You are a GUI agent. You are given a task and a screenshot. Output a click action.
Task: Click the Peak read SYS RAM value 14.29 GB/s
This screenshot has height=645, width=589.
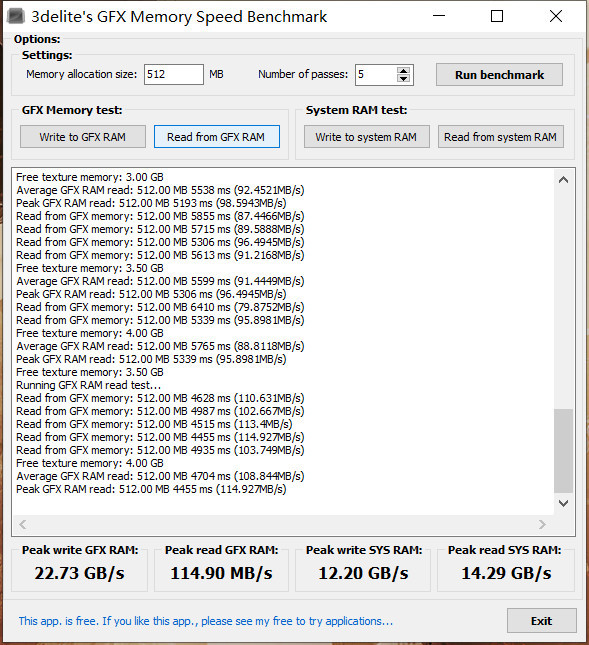click(x=506, y=573)
